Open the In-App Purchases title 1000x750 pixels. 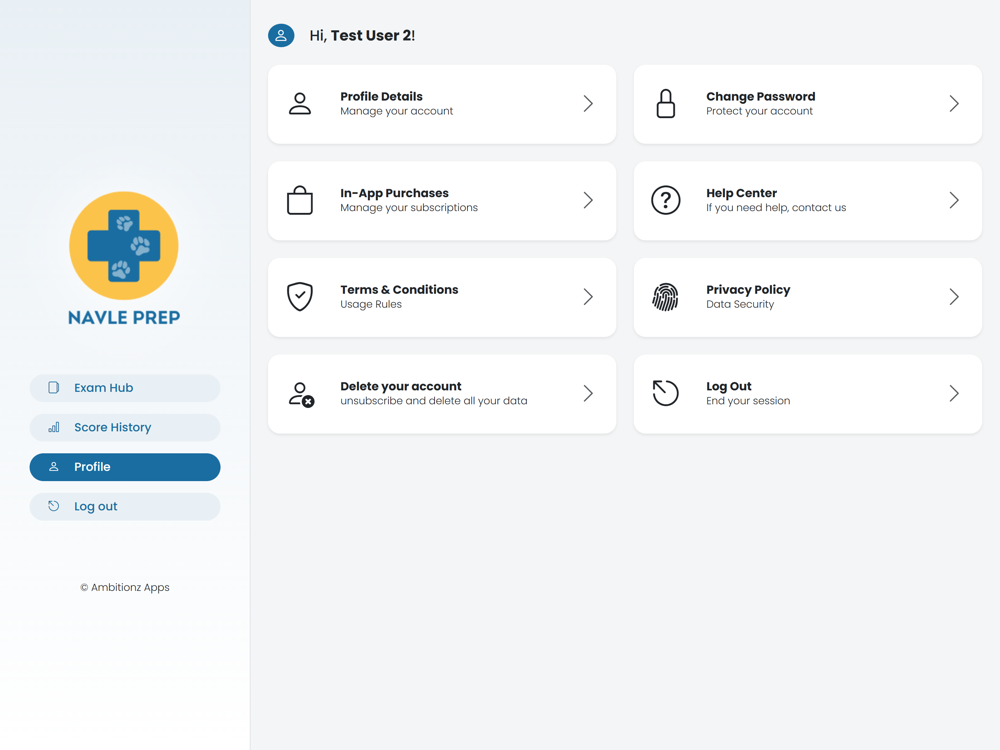click(394, 193)
